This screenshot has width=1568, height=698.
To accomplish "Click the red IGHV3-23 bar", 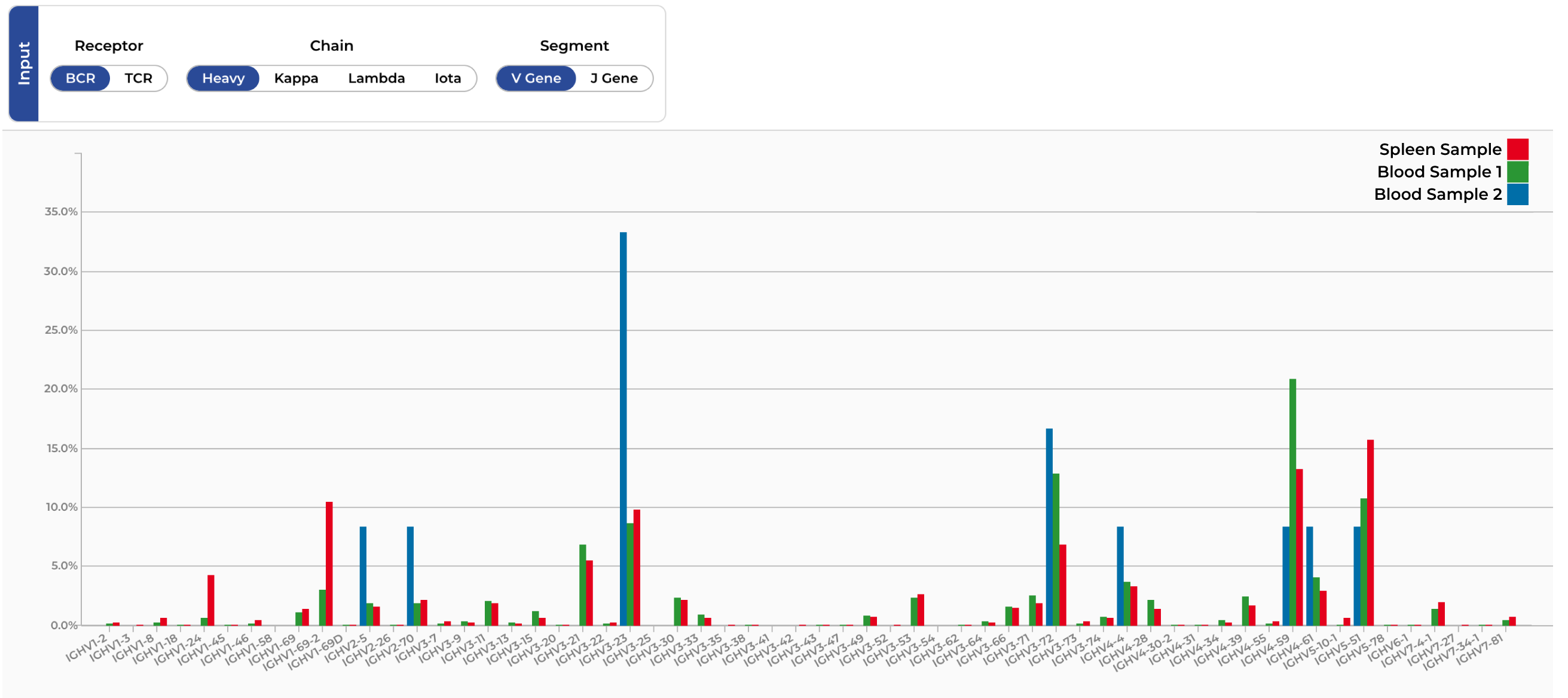I will coord(637,568).
